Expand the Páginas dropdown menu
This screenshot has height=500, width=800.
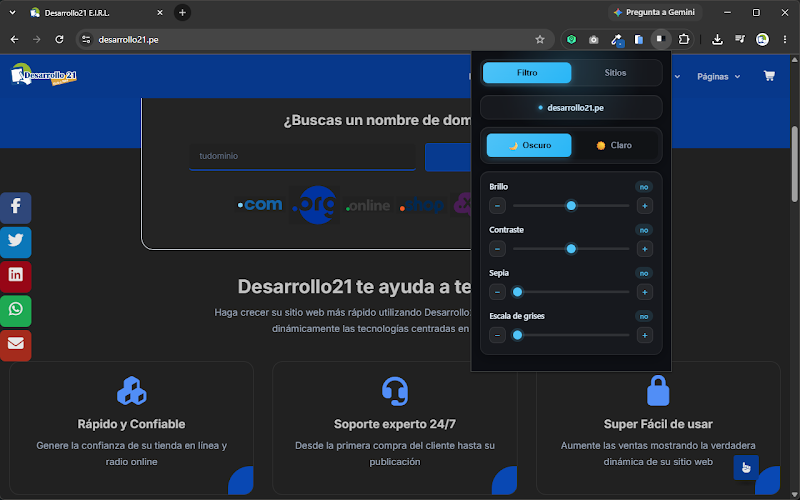click(x=718, y=77)
